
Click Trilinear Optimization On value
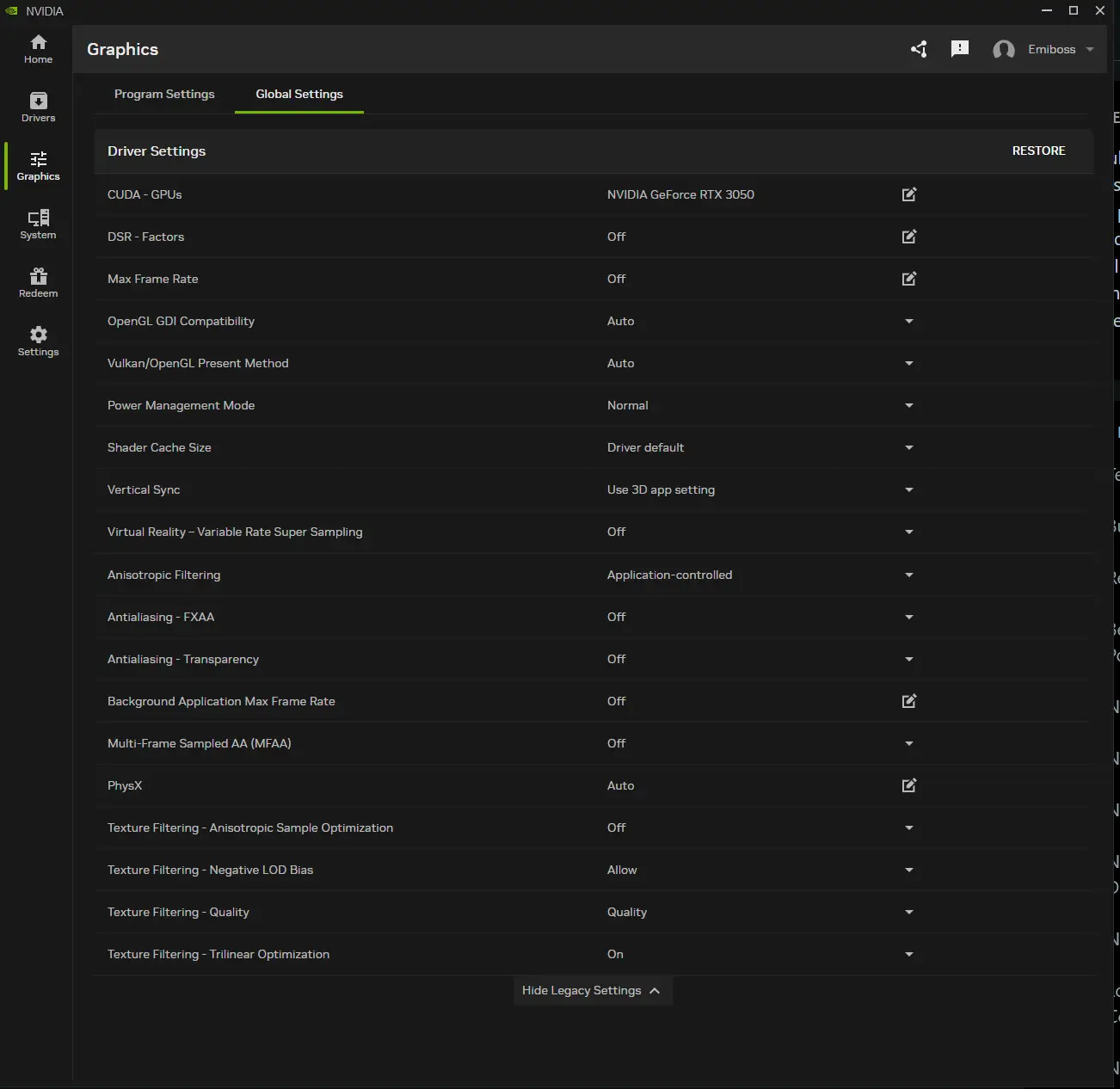click(x=615, y=954)
